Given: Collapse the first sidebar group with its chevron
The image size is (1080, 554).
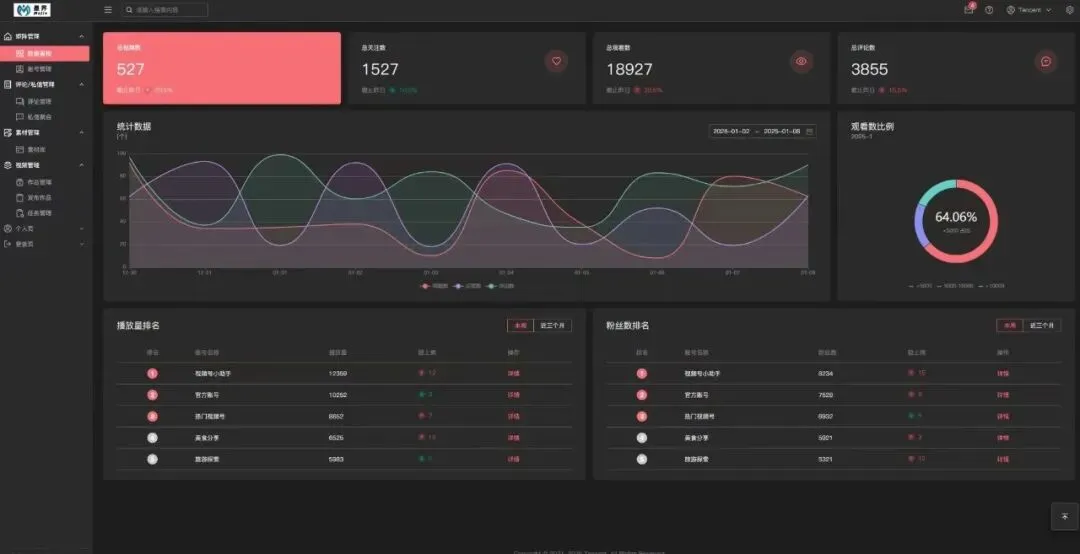Looking at the screenshot, I should coord(82,37).
